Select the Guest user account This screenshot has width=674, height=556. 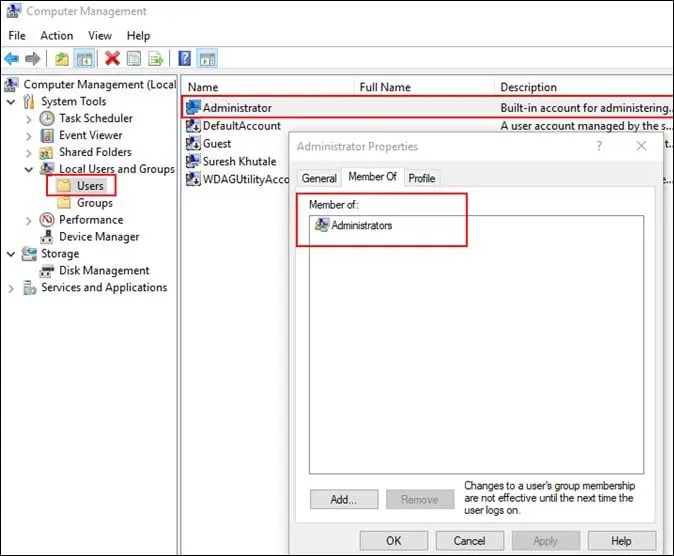click(x=217, y=143)
